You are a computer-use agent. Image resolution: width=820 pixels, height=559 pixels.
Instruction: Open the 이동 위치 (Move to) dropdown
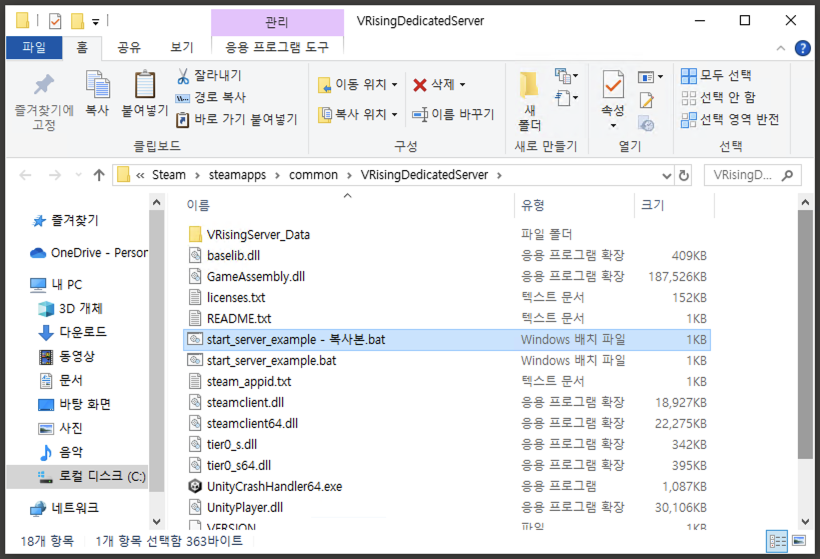[x=358, y=84]
